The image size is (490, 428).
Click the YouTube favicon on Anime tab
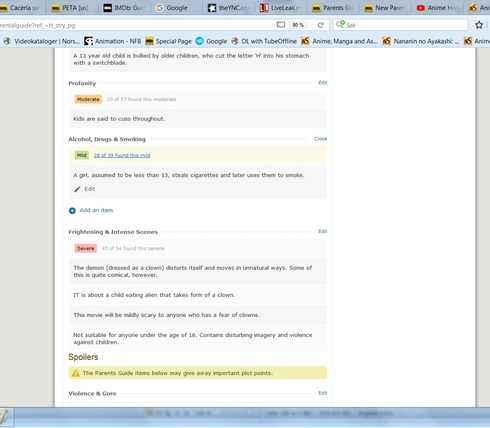[x=421, y=8]
